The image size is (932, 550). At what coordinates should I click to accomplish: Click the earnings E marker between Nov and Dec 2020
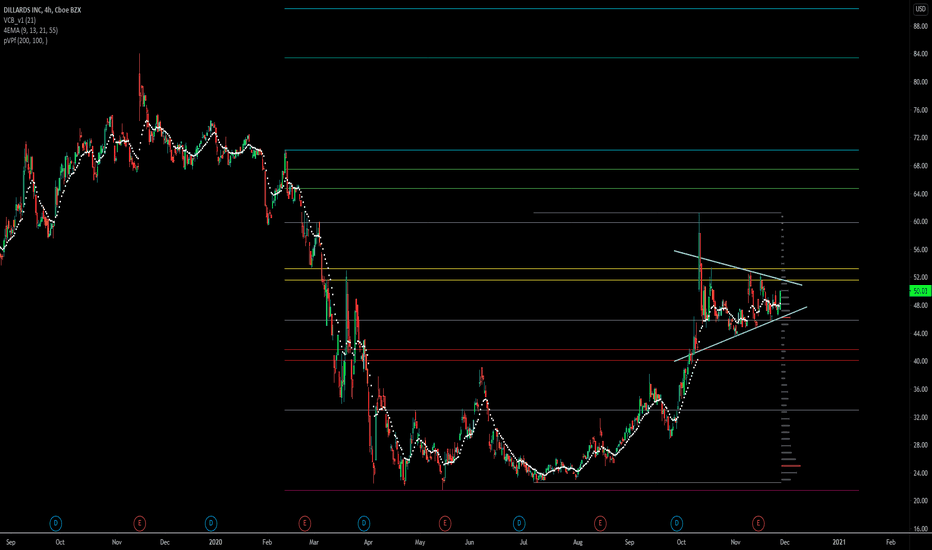[x=758, y=523]
